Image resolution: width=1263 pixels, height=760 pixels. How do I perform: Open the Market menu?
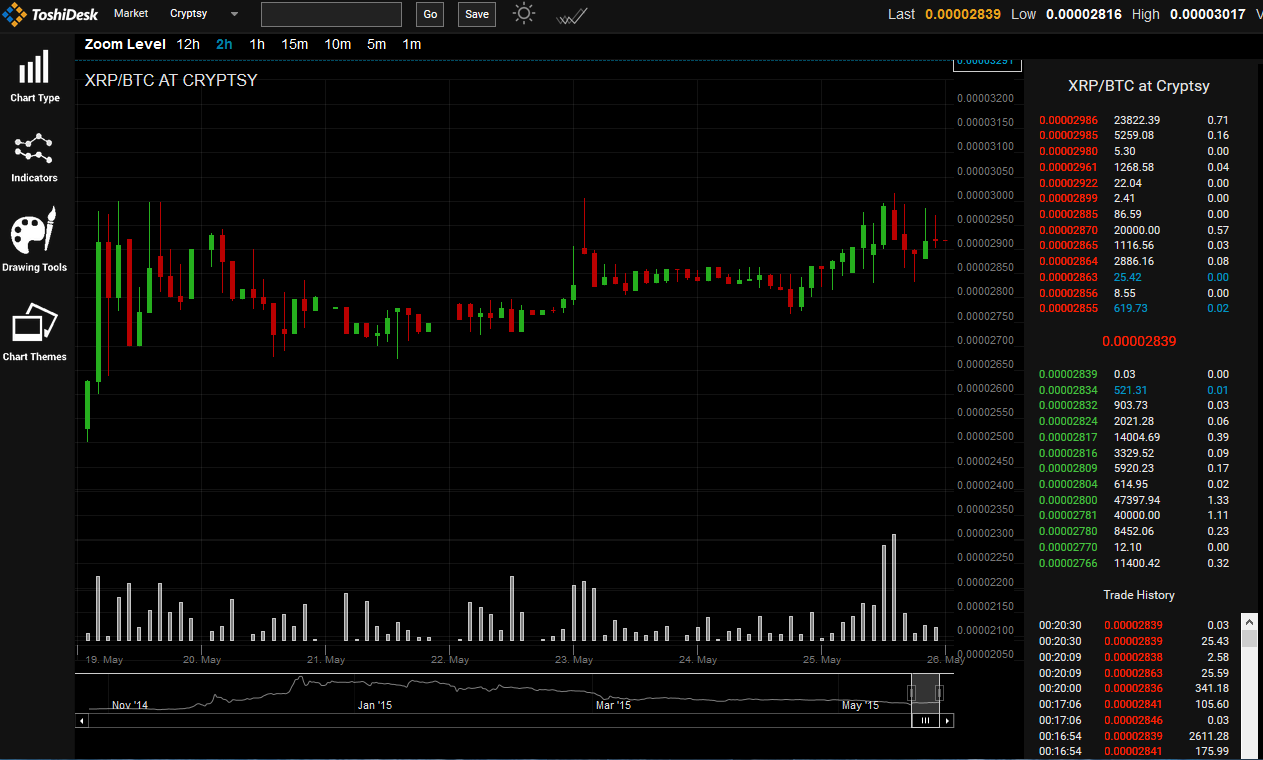[x=131, y=14]
